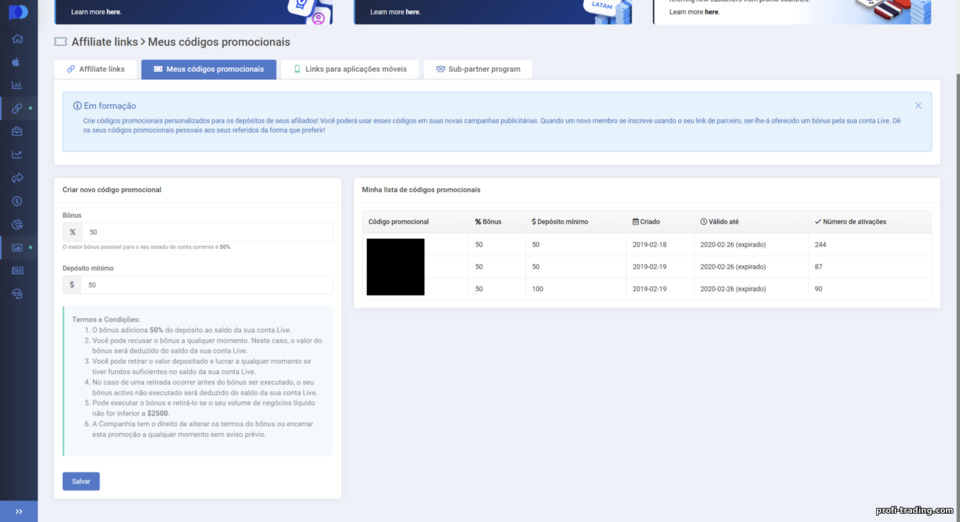Select the chain link sidebar icon
Screen dimensions: 960x522
click(x=17, y=108)
